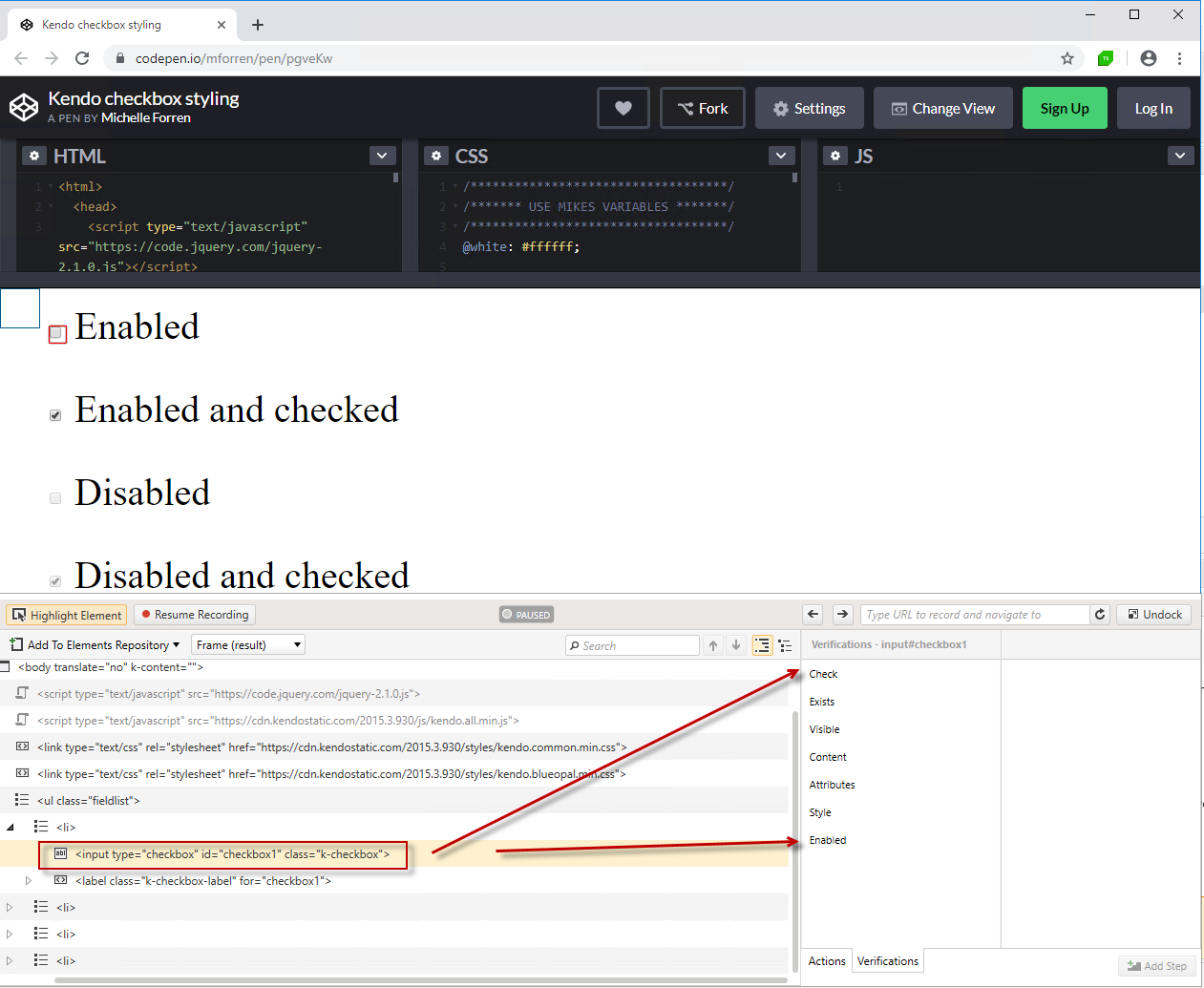This screenshot has width=1204, height=988.
Task: Toggle Highlight Element mode
Action: 66,615
